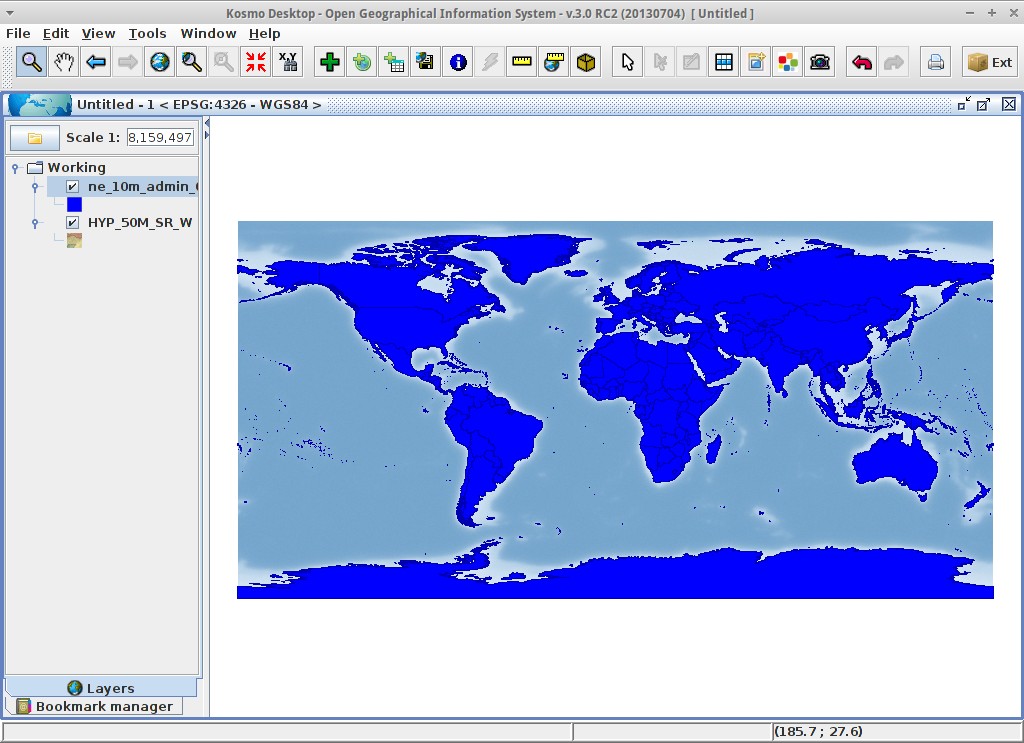Collapse the Working folder tree node
The image size is (1024, 743).
tap(15, 168)
